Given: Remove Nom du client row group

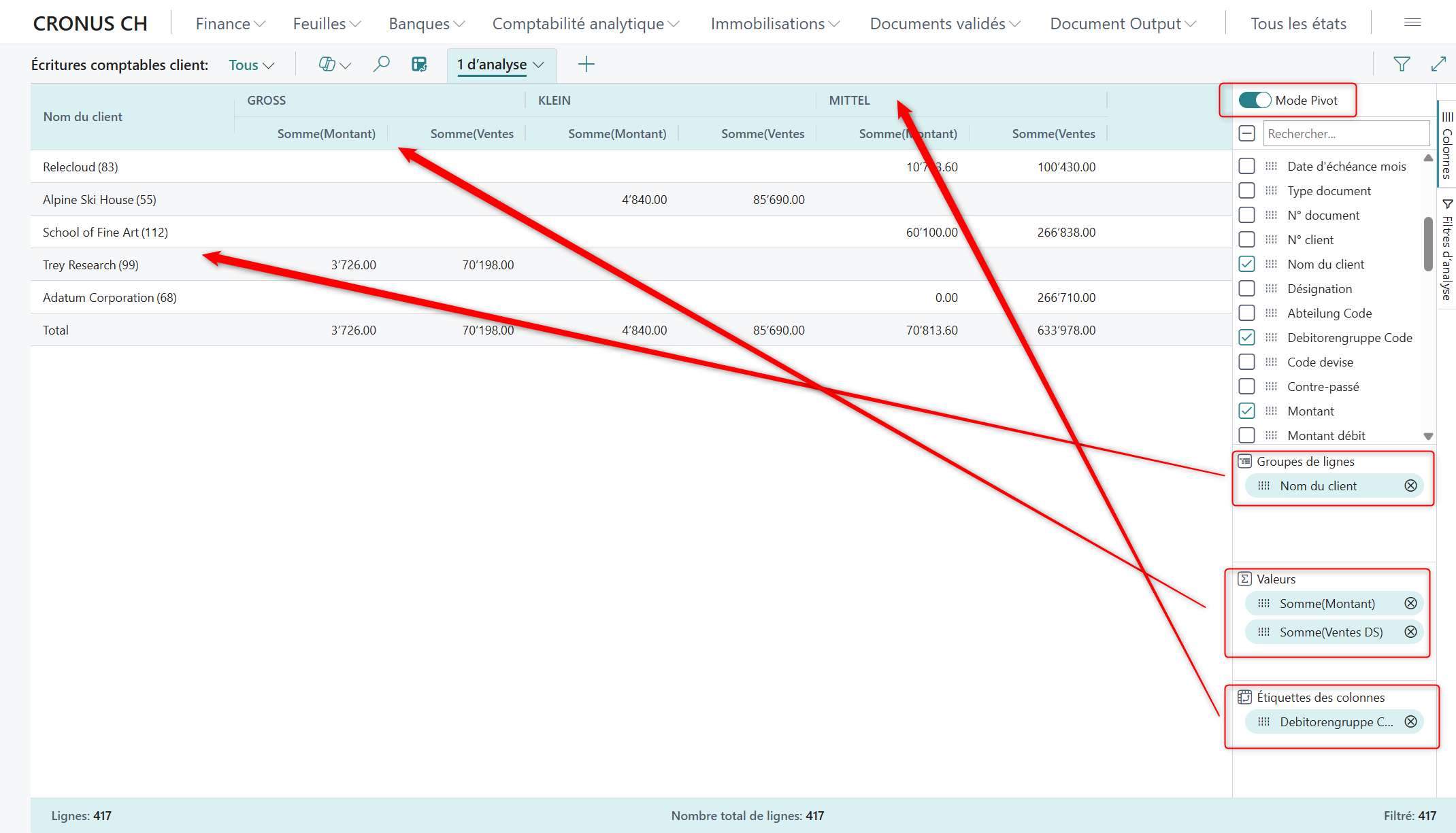Looking at the screenshot, I should click(x=1410, y=486).
